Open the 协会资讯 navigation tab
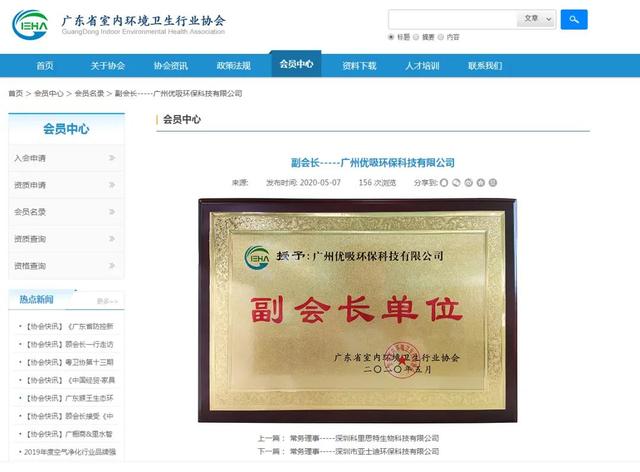The image size is (640, 472). (x=170, y=66)
